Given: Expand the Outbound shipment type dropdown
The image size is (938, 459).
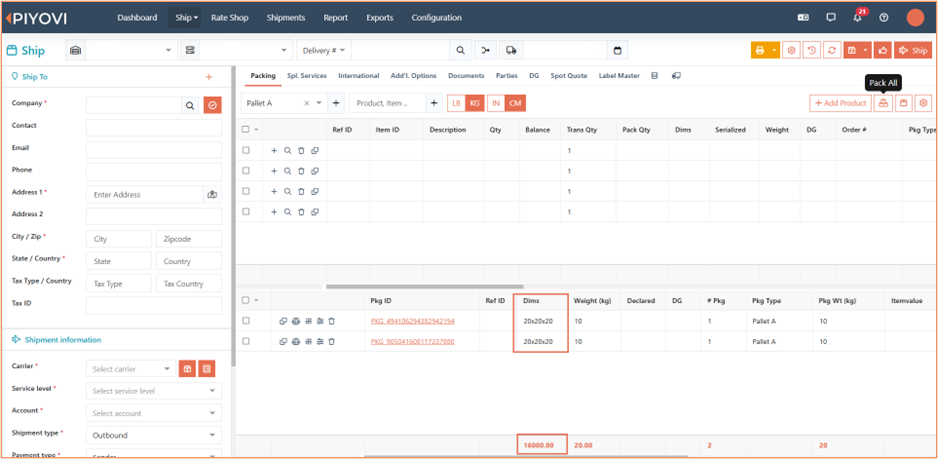Looking at the screenshot, I should pyautogui.click(x=154, y=435).
